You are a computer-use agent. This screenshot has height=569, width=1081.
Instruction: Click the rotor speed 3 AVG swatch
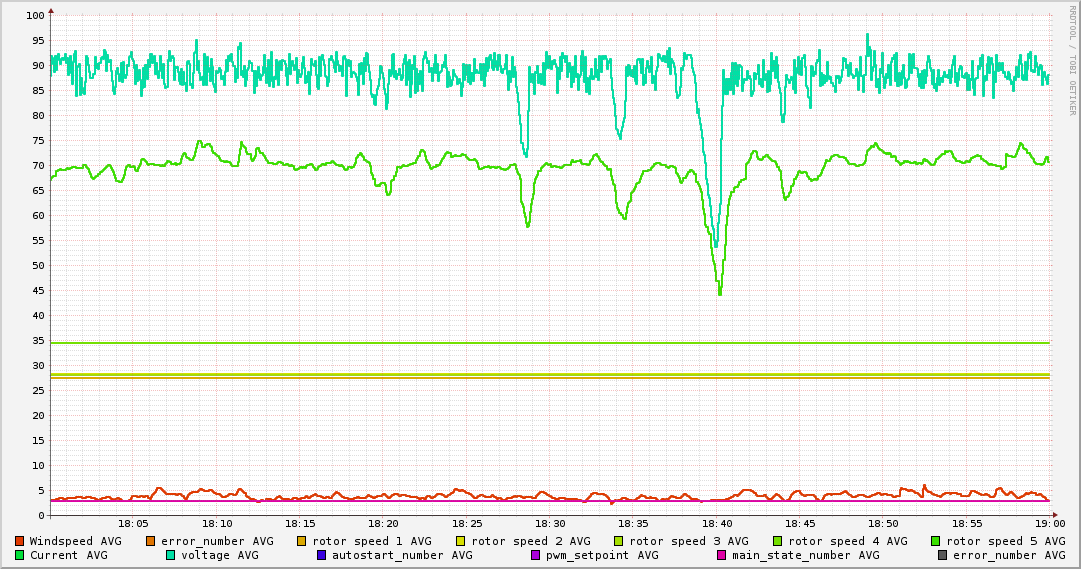(618, 541)
